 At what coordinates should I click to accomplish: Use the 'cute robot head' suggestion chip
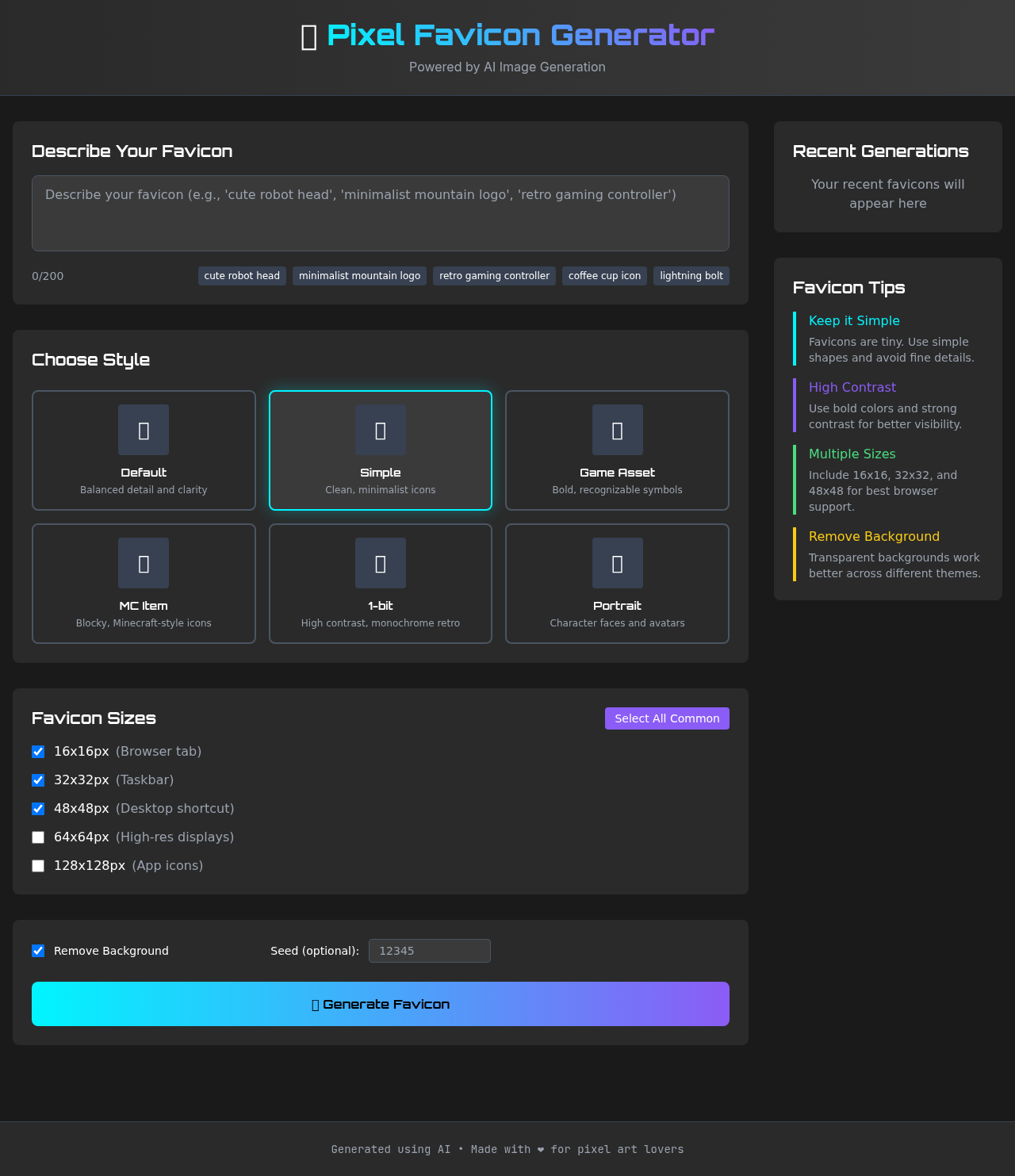click(x=242, y=276)
